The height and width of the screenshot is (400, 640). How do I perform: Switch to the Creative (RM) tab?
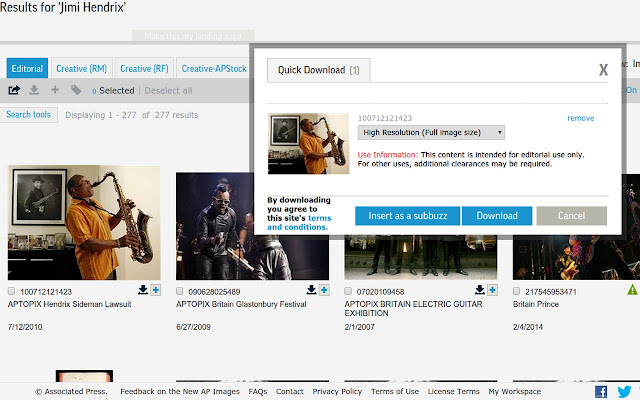pos(82,69)
